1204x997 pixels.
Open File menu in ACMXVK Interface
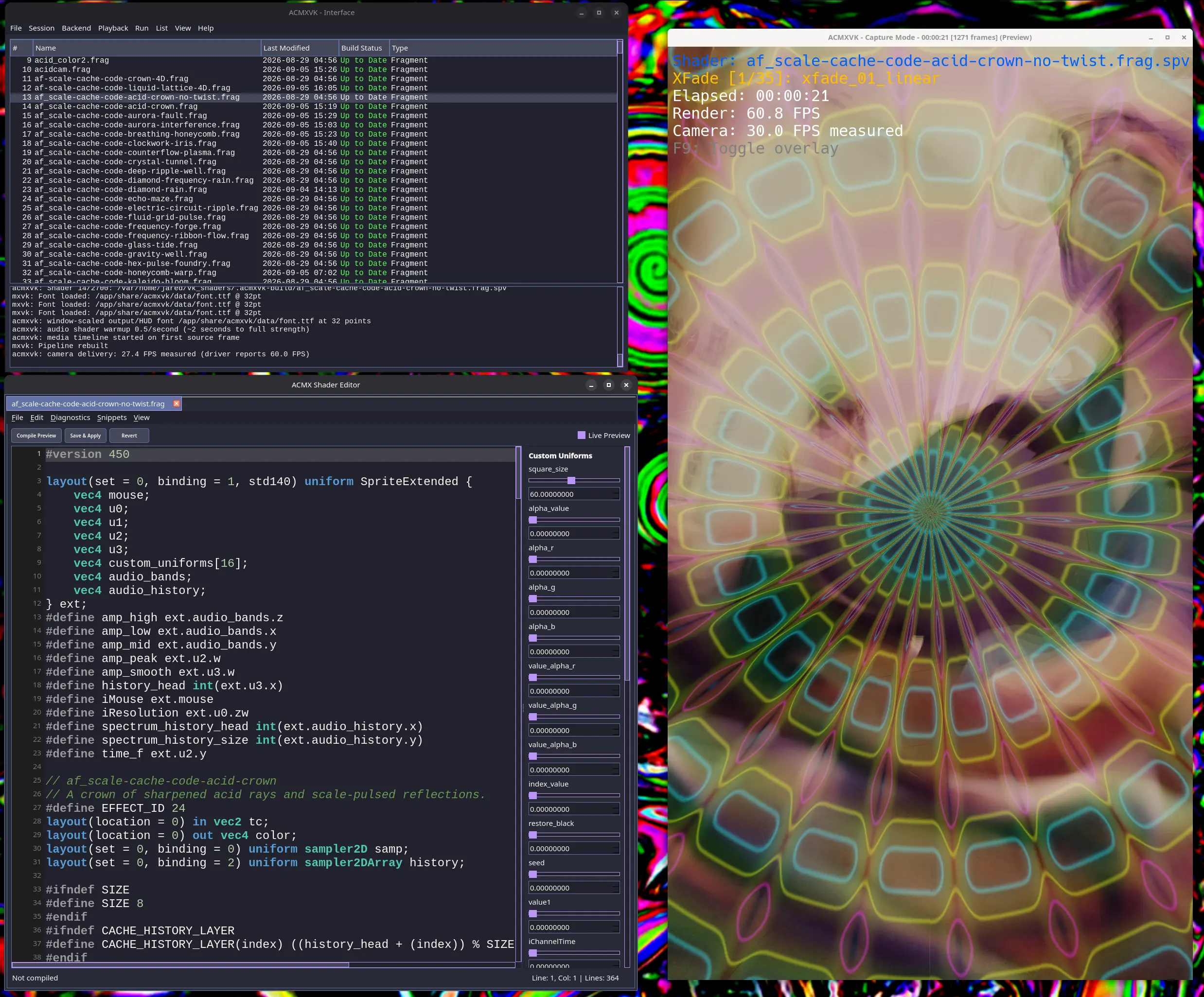tap(16, 28)
